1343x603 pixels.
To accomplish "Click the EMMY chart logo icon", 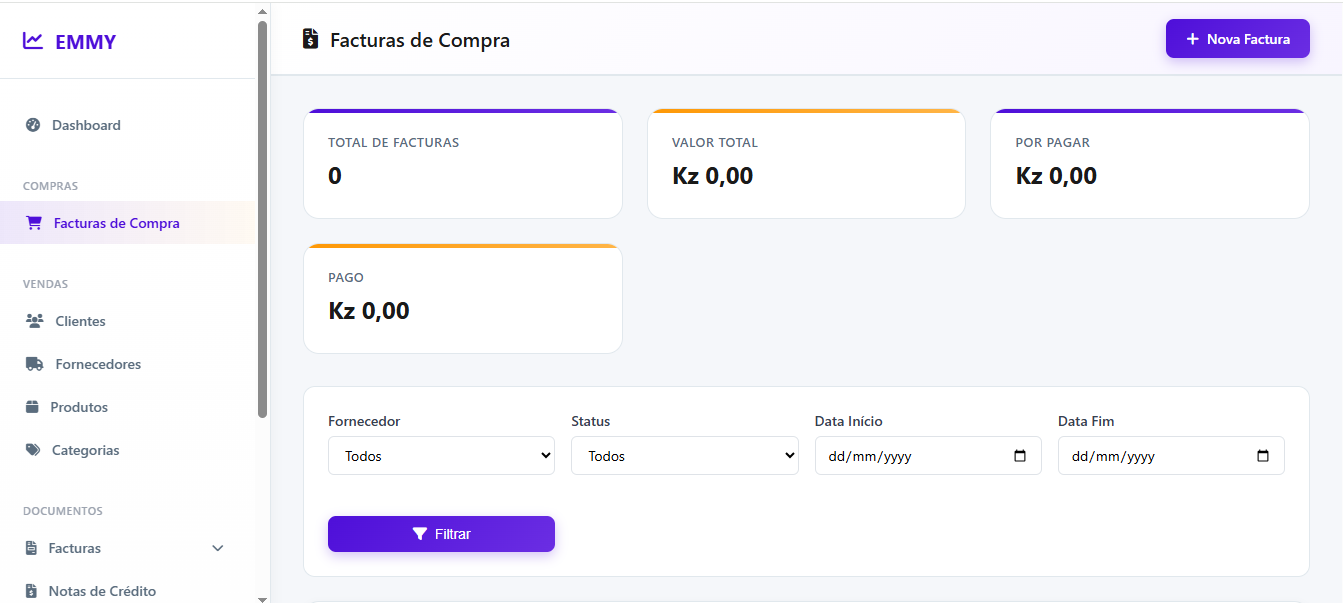I will 31,40.
